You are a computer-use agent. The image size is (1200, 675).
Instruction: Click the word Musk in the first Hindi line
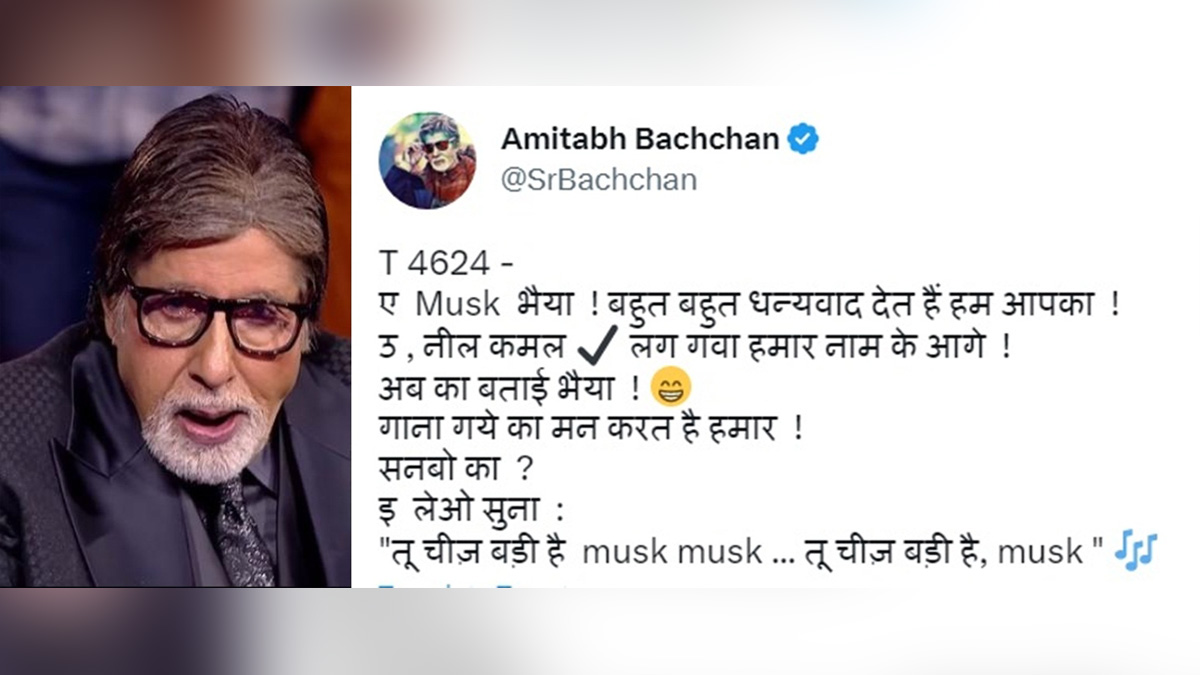448,304
